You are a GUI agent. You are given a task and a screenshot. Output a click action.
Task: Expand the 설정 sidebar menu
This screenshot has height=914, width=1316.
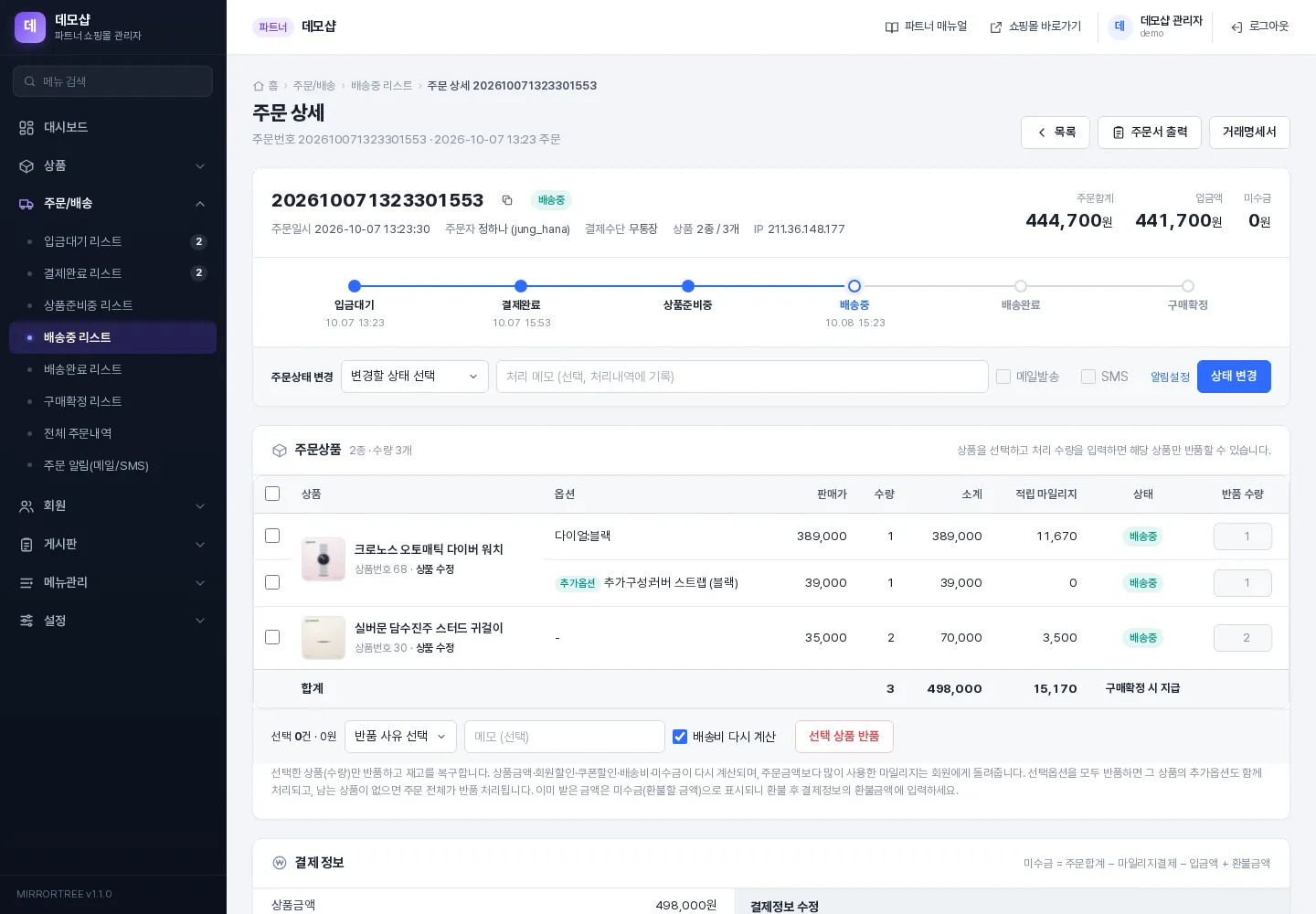(113, 622)
